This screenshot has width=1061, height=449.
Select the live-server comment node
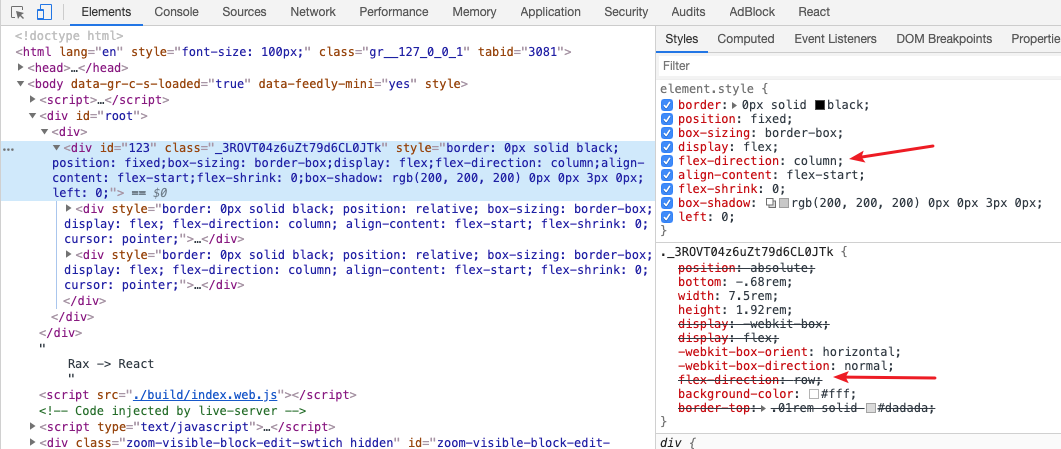pyautogui.click(x=173, y=411)
